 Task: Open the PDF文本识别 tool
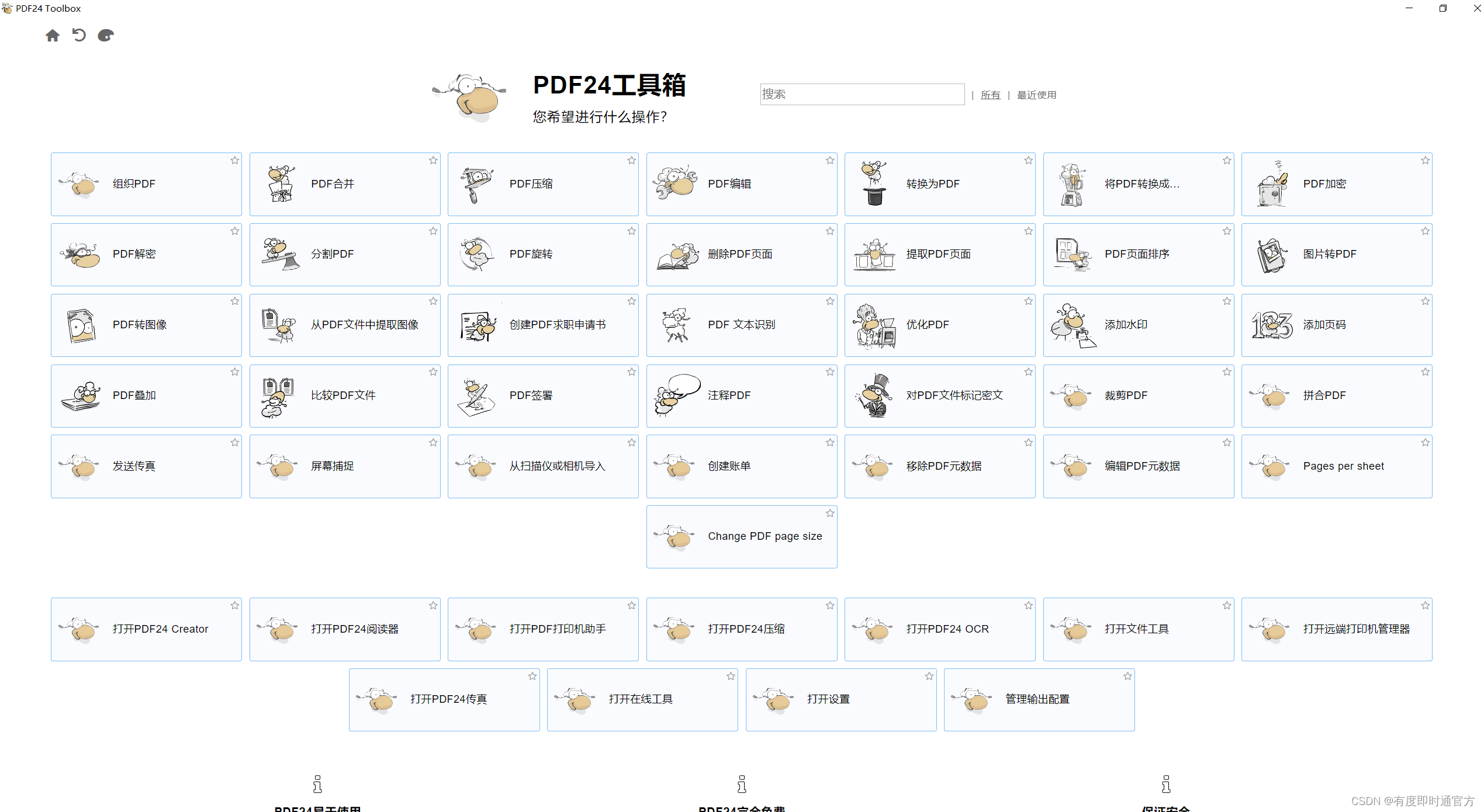tap(742, 324)
